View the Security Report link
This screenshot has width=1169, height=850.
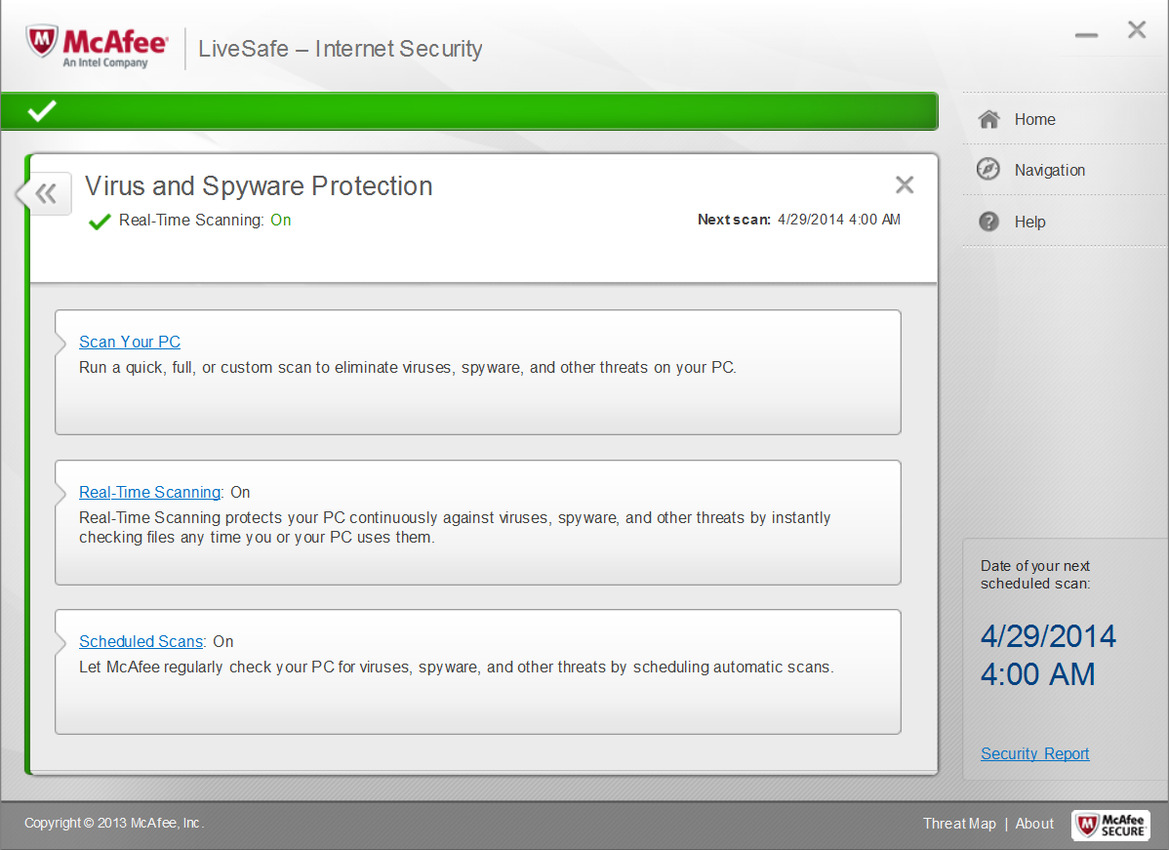1035,754
